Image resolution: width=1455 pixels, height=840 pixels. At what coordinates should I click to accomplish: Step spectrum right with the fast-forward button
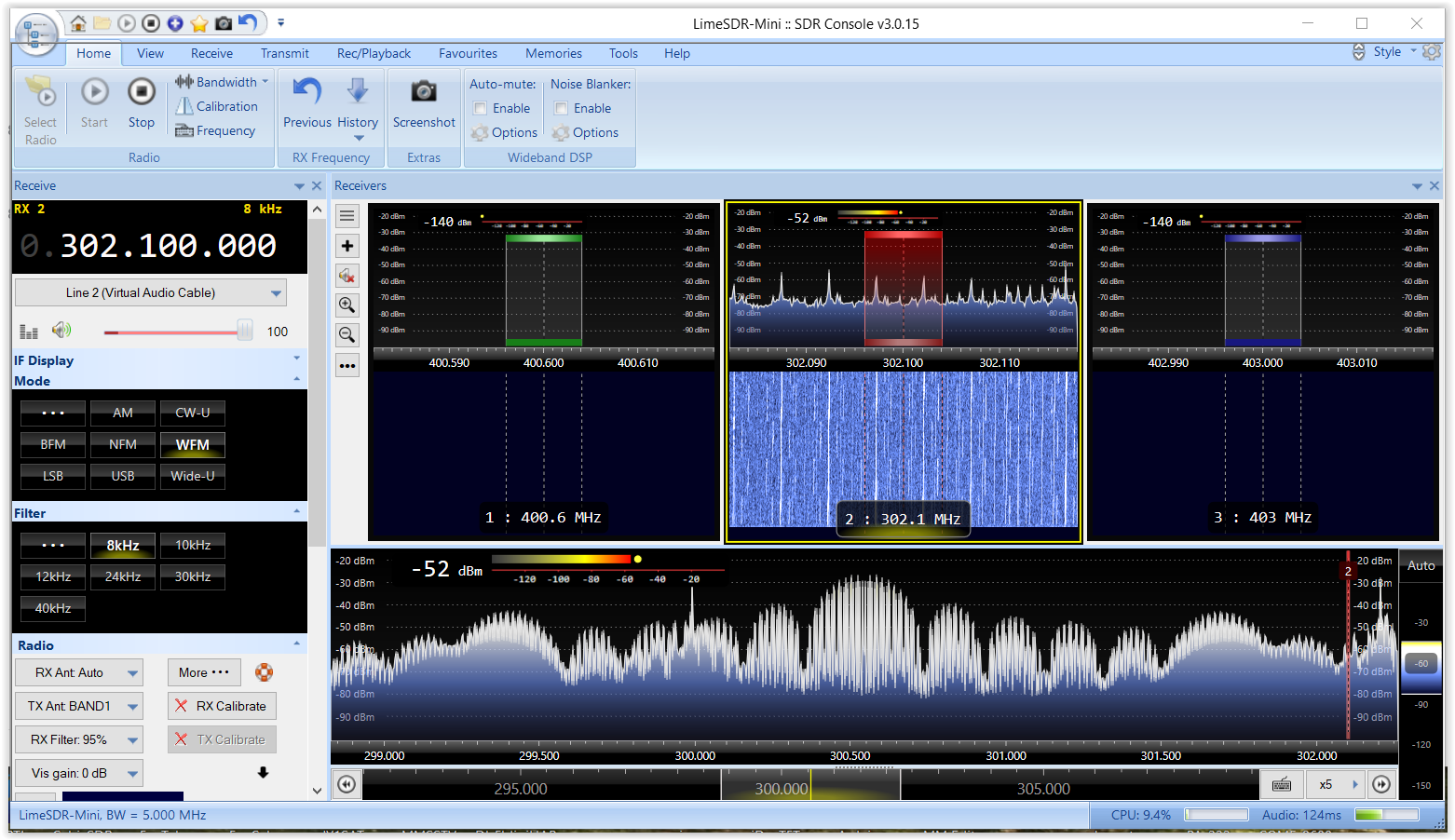click(1381, 785)
